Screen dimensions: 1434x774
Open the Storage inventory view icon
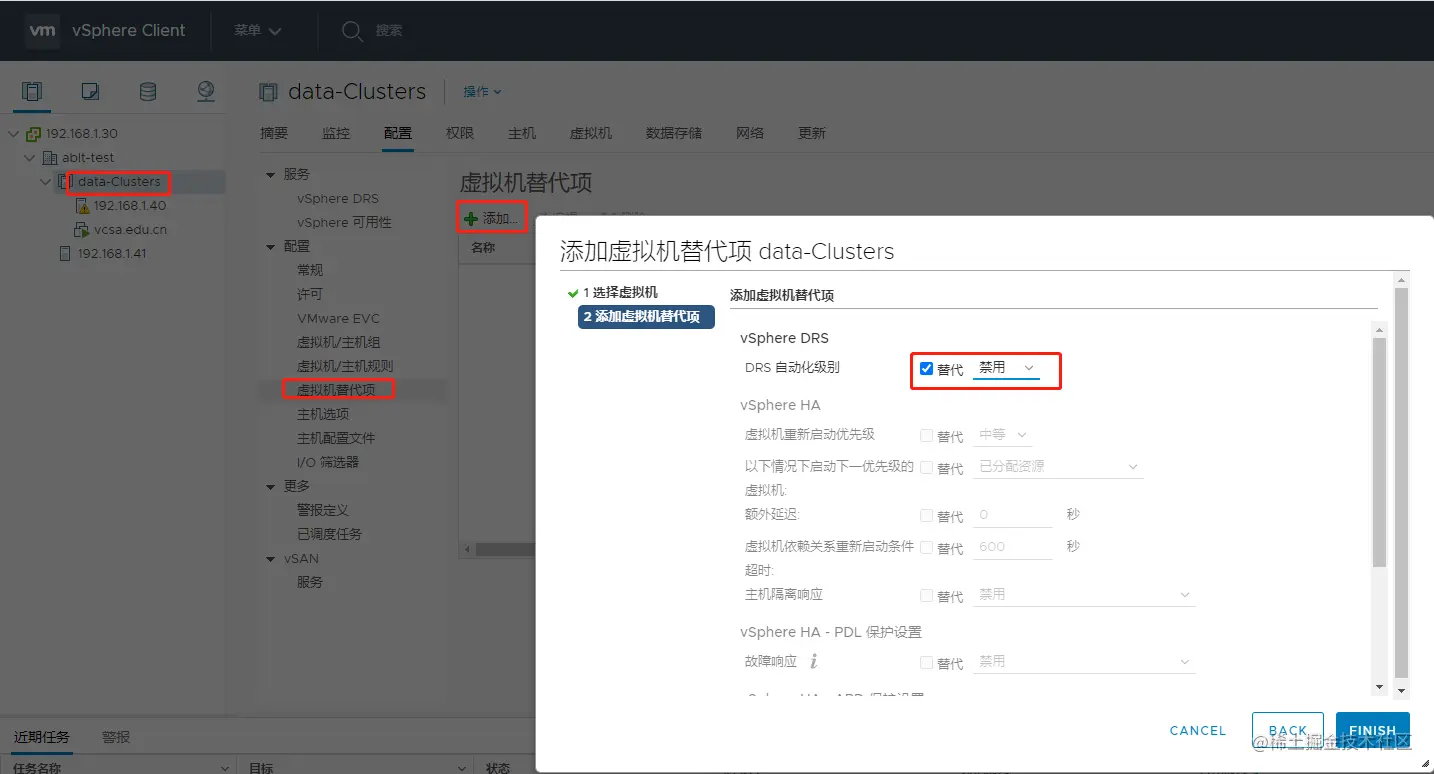coord(147,92)
